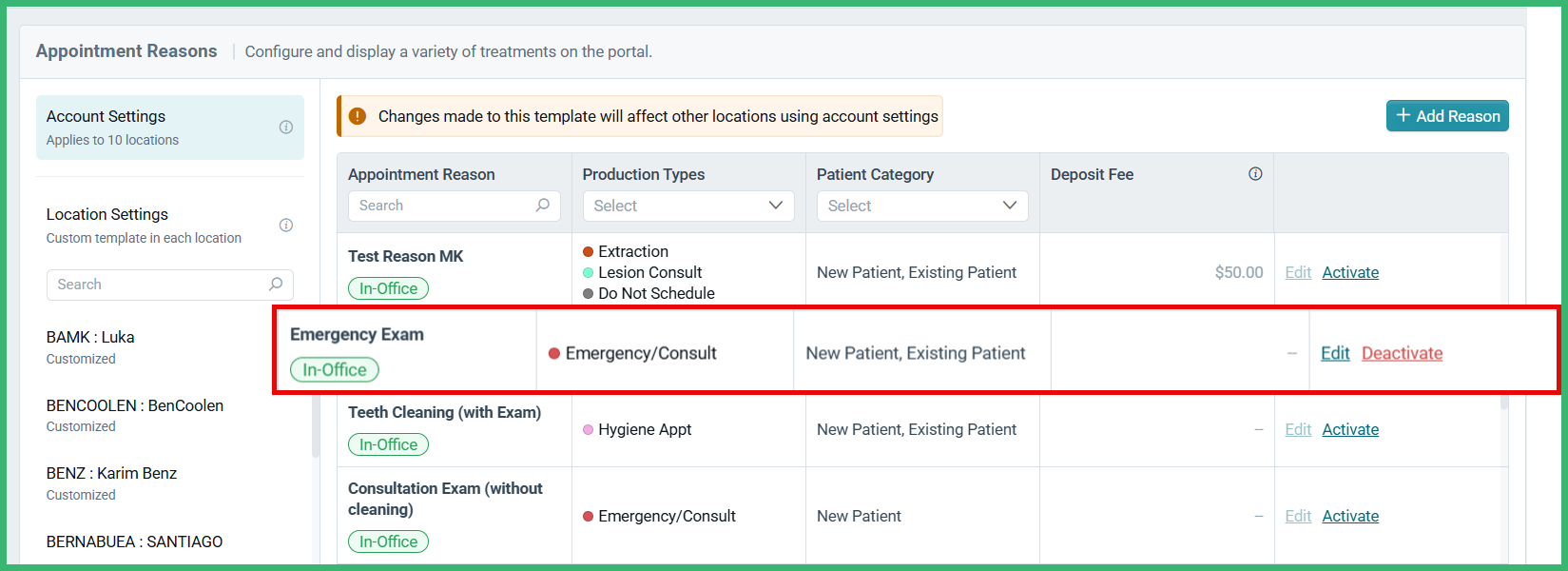Select the Account Settings template option

pyautogui.click(x=106, y=116)
